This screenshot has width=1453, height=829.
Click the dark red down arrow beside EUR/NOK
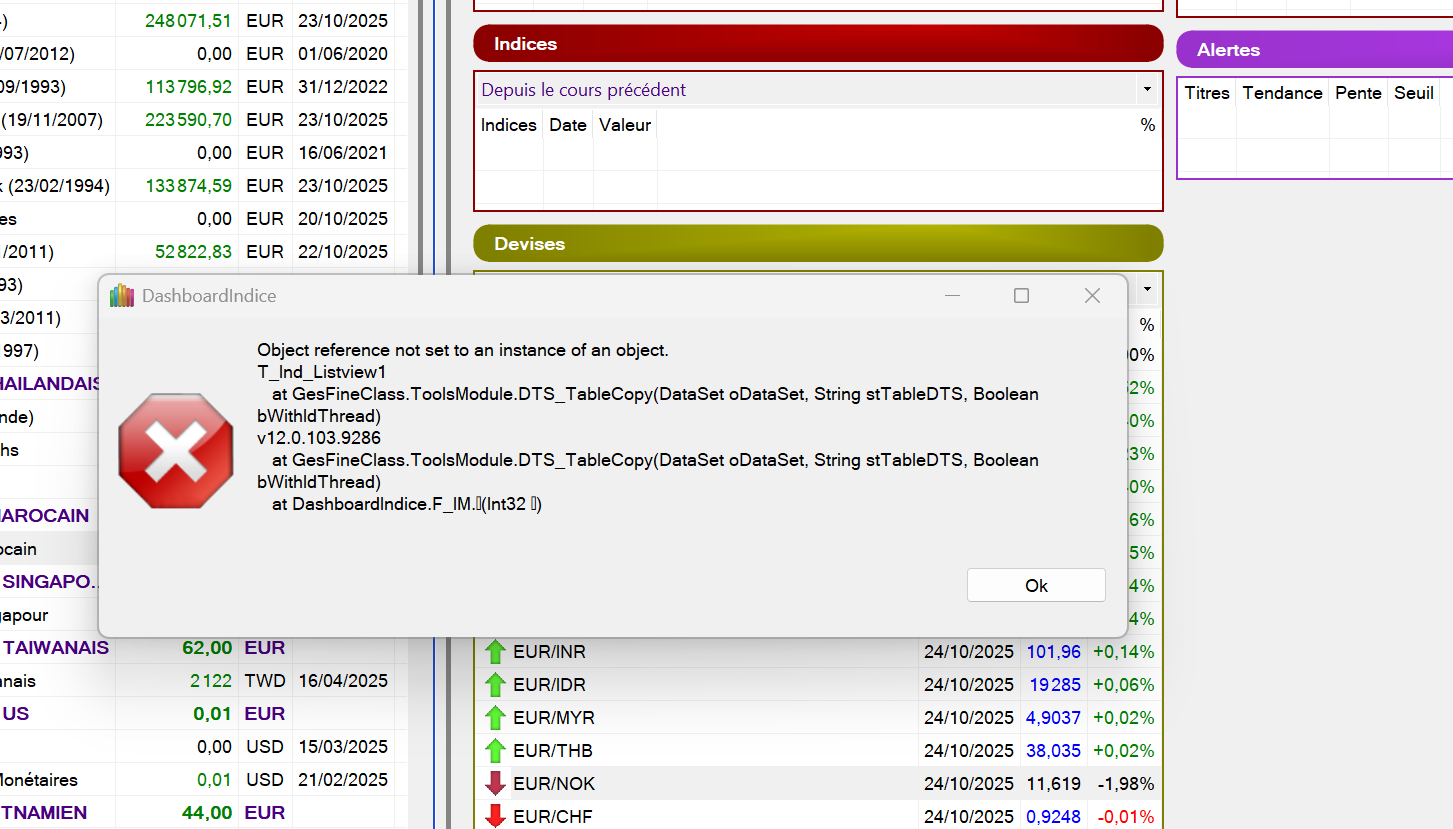495,784
